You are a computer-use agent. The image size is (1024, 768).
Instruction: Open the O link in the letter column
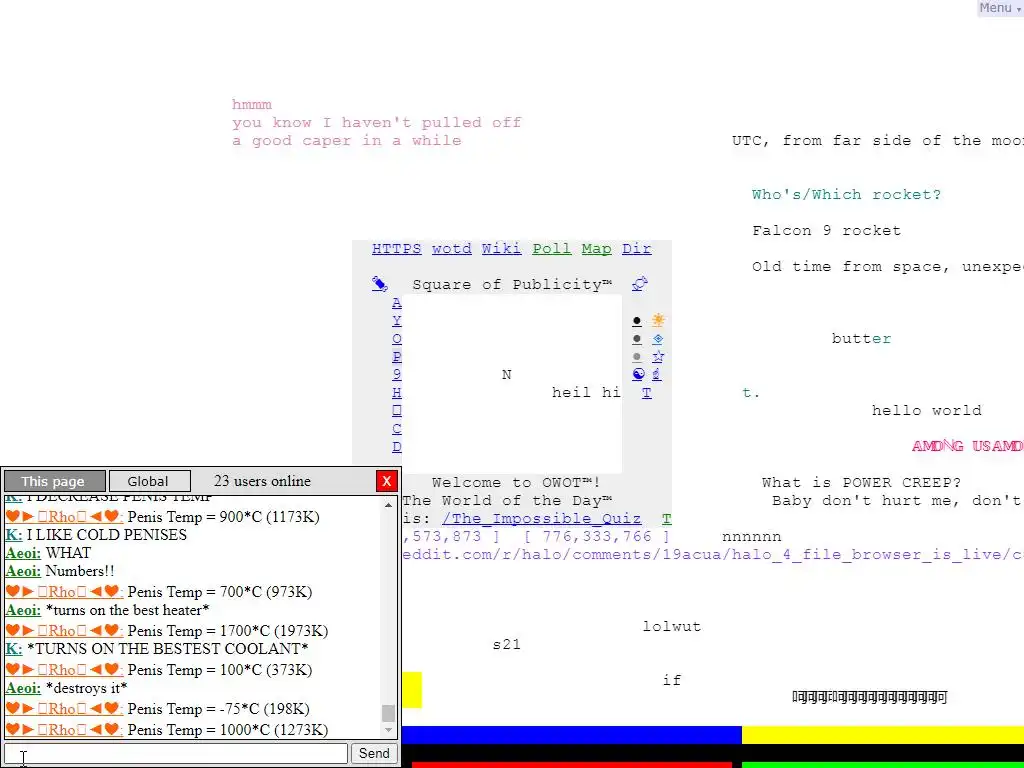point(396,339)
